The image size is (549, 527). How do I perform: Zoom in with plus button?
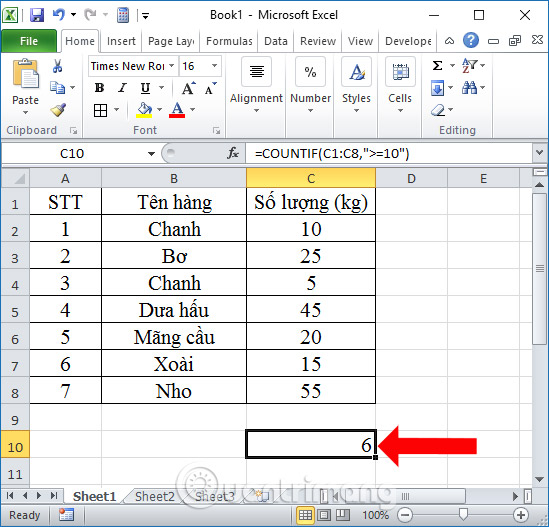(x=521, y=515)
